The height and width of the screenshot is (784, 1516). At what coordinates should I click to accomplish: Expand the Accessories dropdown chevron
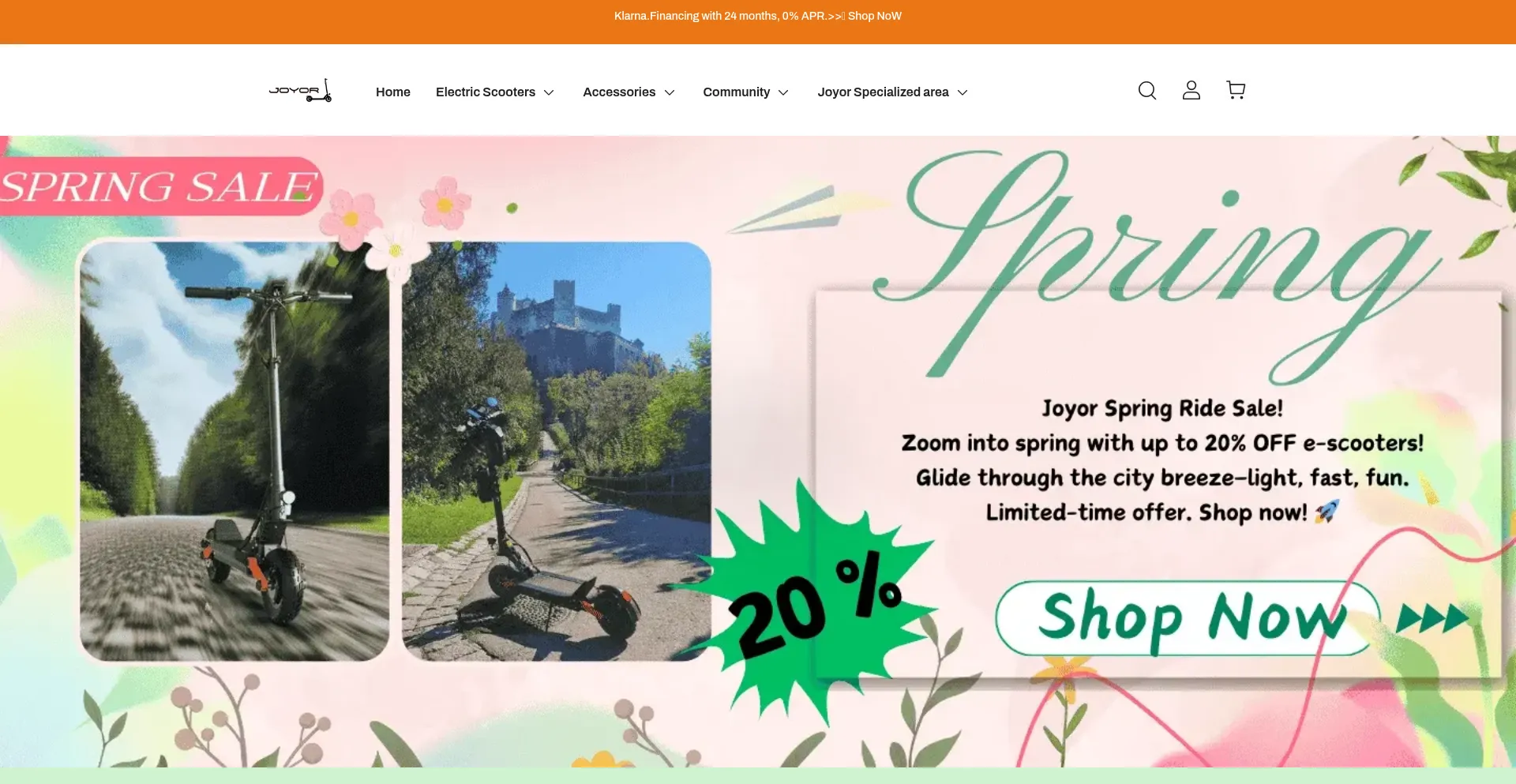point(670,92)
